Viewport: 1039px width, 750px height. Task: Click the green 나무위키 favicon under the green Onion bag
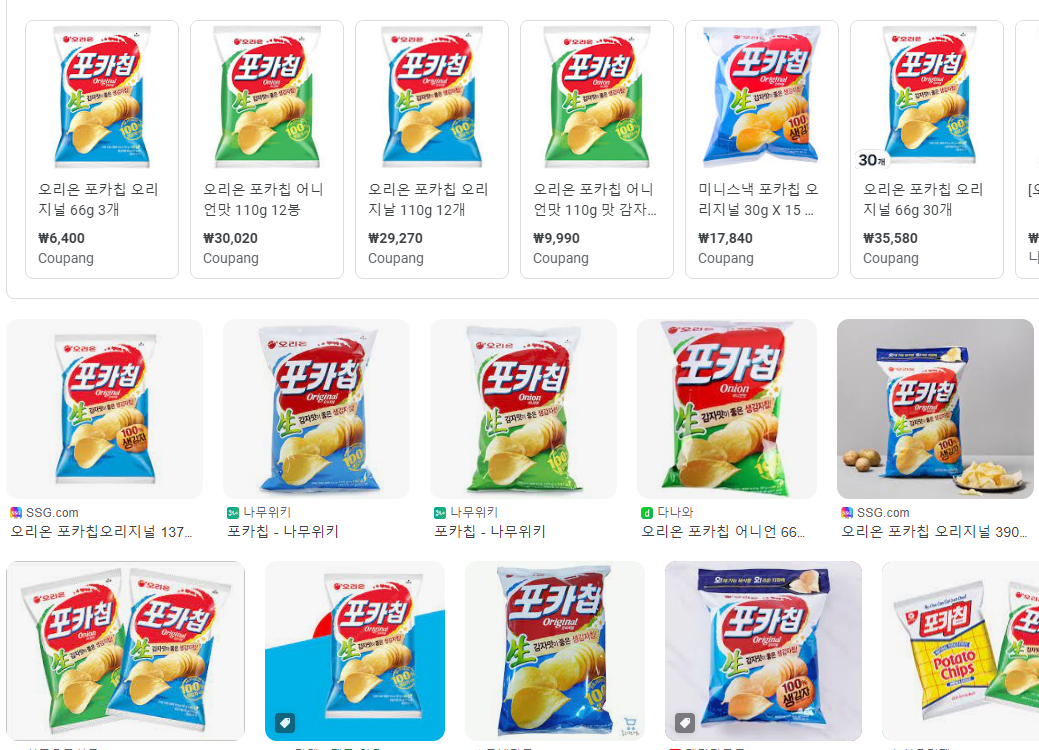click(439, 512)
